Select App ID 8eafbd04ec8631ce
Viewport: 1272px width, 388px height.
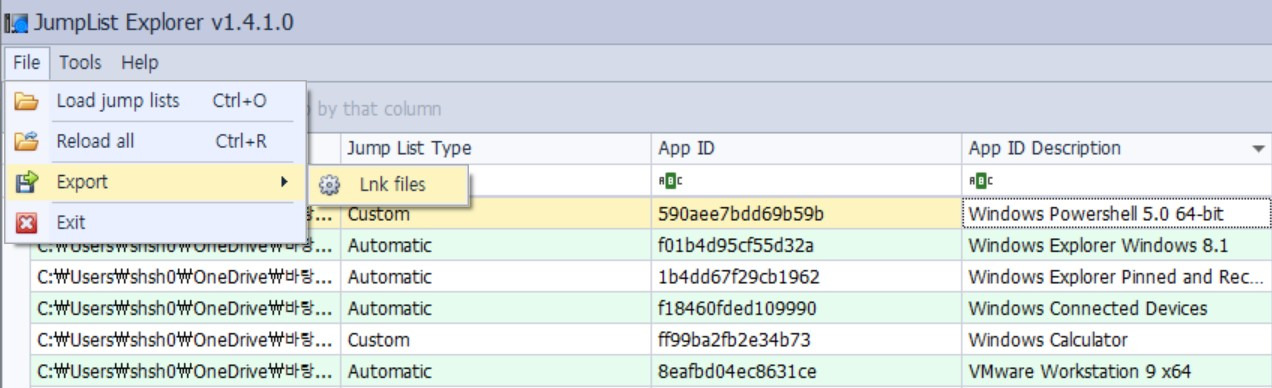[x=806, y=372]
